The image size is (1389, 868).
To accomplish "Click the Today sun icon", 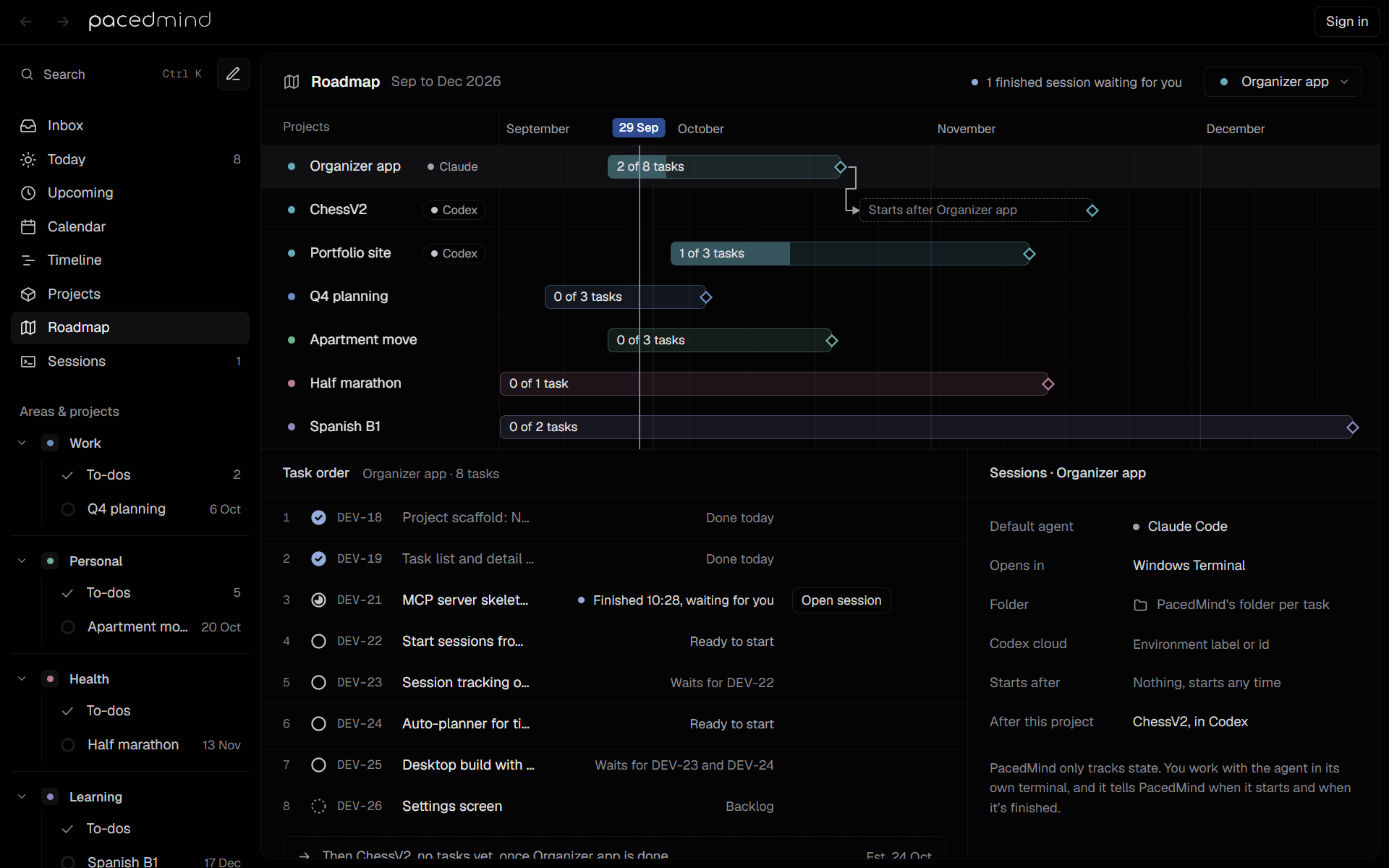I will [28, 160].
